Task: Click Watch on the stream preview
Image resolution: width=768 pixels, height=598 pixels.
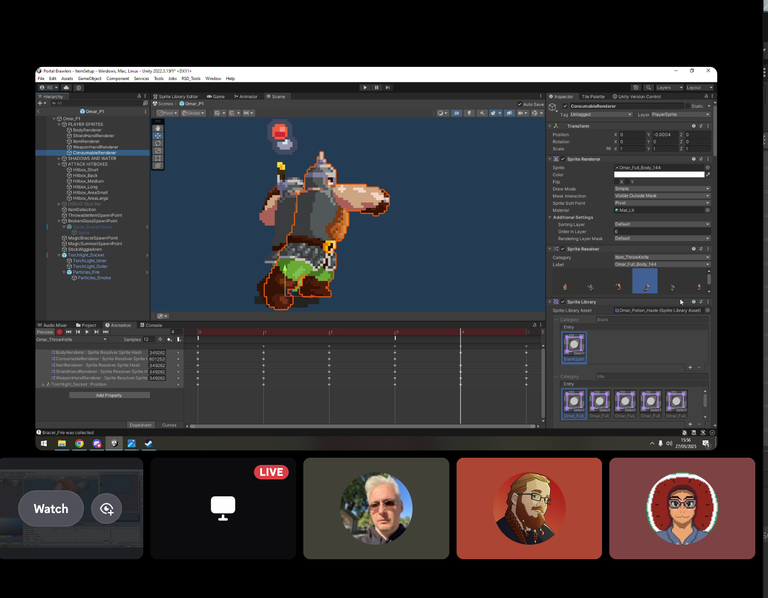Action: coord(51,509)
